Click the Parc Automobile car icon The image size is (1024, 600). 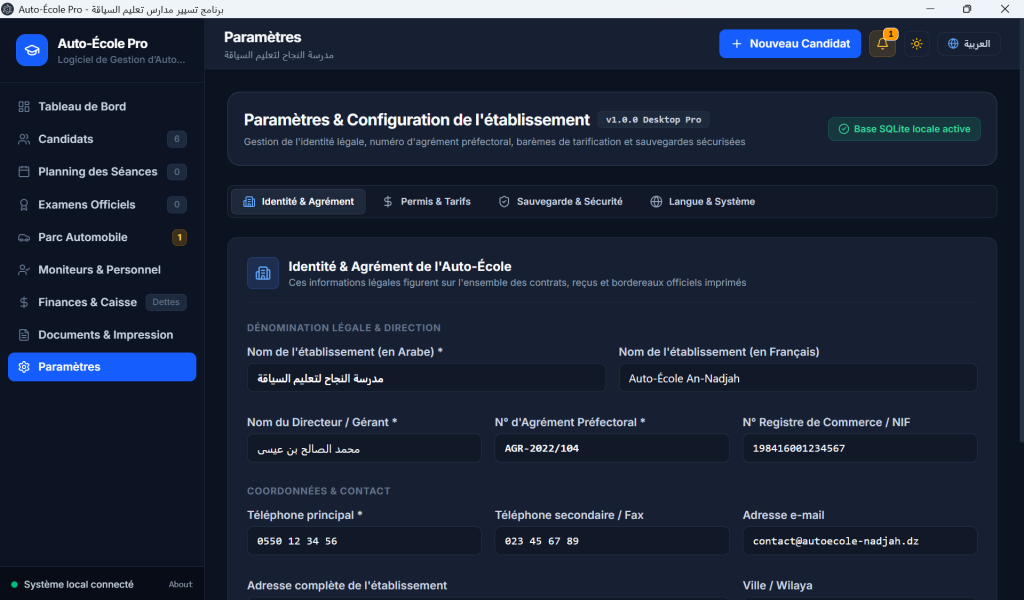(24, 237)
